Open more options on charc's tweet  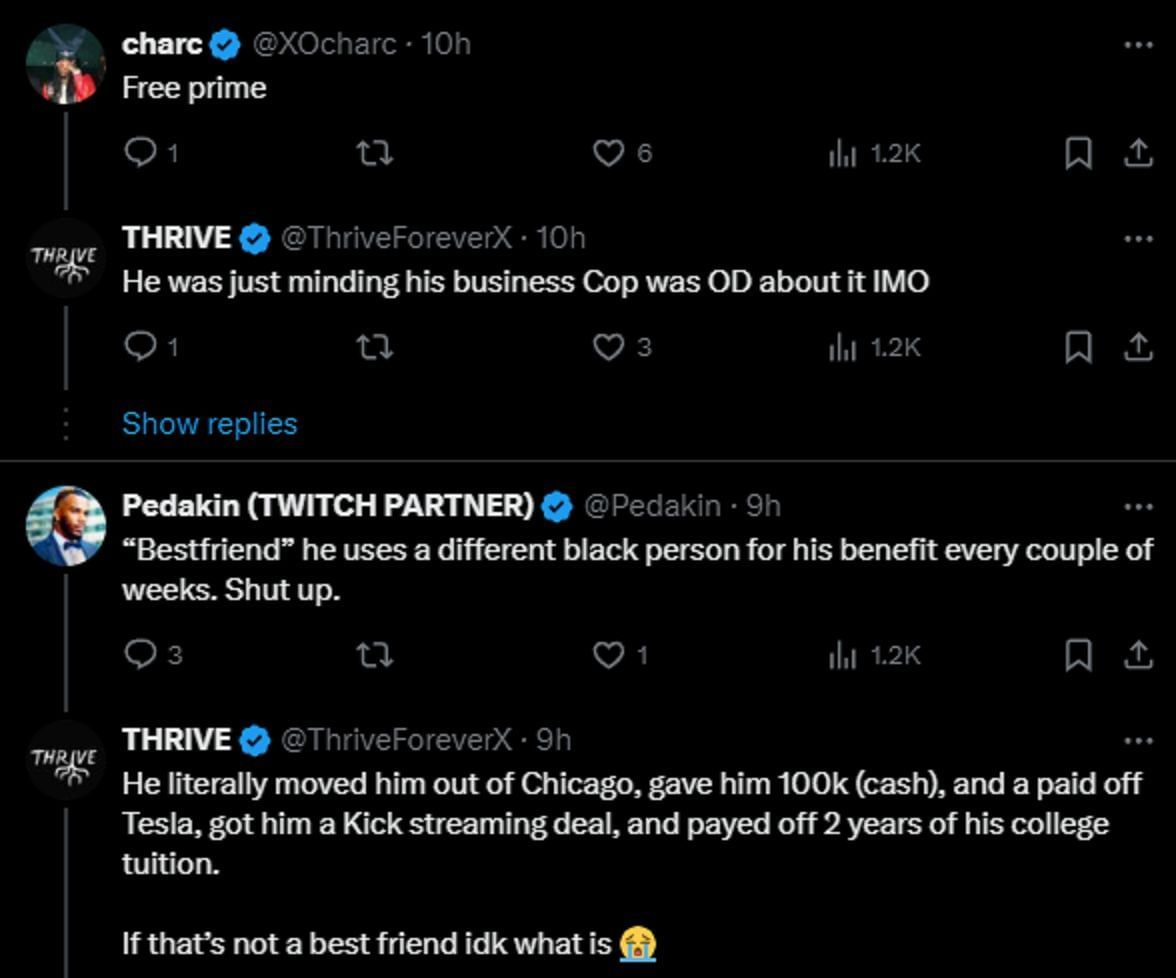tap(1138, 44)
